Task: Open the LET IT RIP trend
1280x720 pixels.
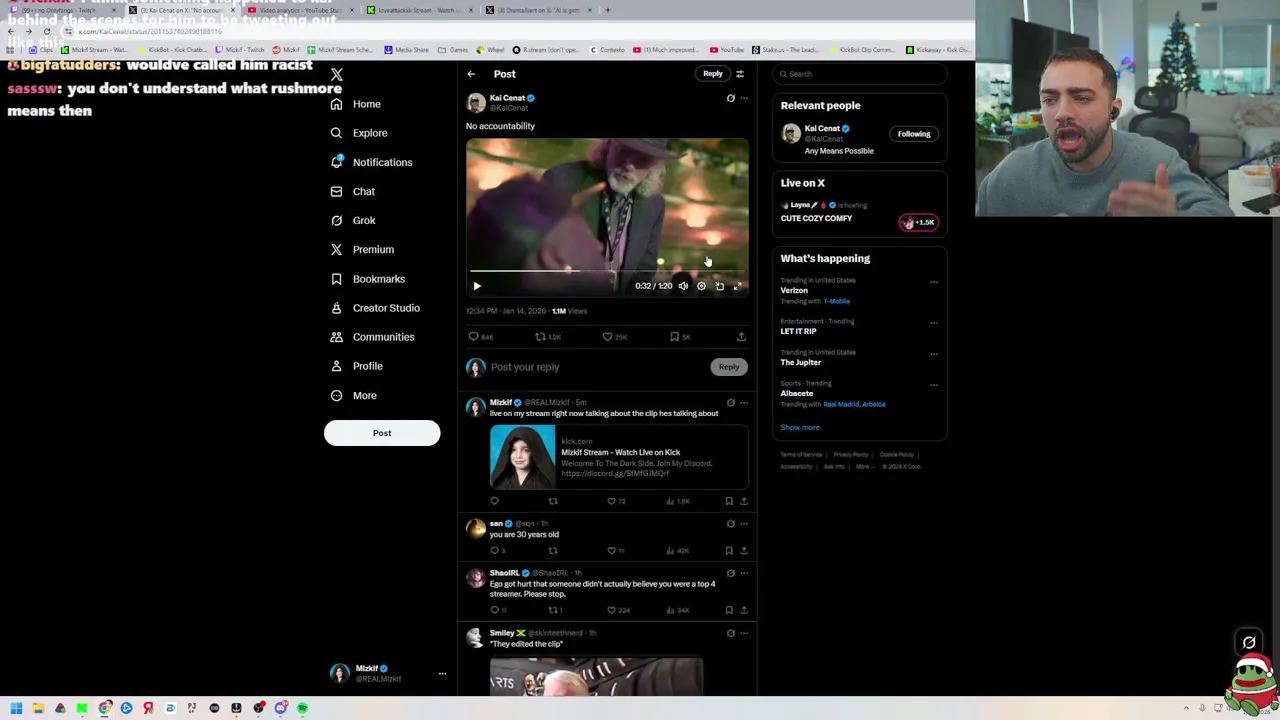Action: [x=798, y=331]
